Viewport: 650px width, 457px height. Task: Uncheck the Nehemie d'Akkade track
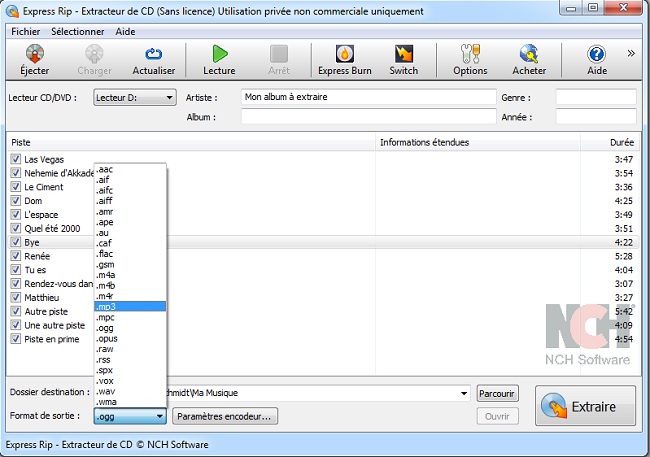coord(16,173)
